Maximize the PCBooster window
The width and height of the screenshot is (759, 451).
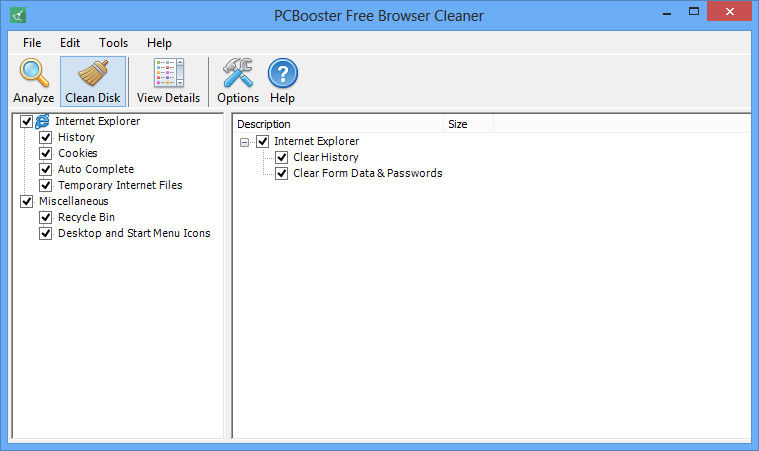(694, 12)
